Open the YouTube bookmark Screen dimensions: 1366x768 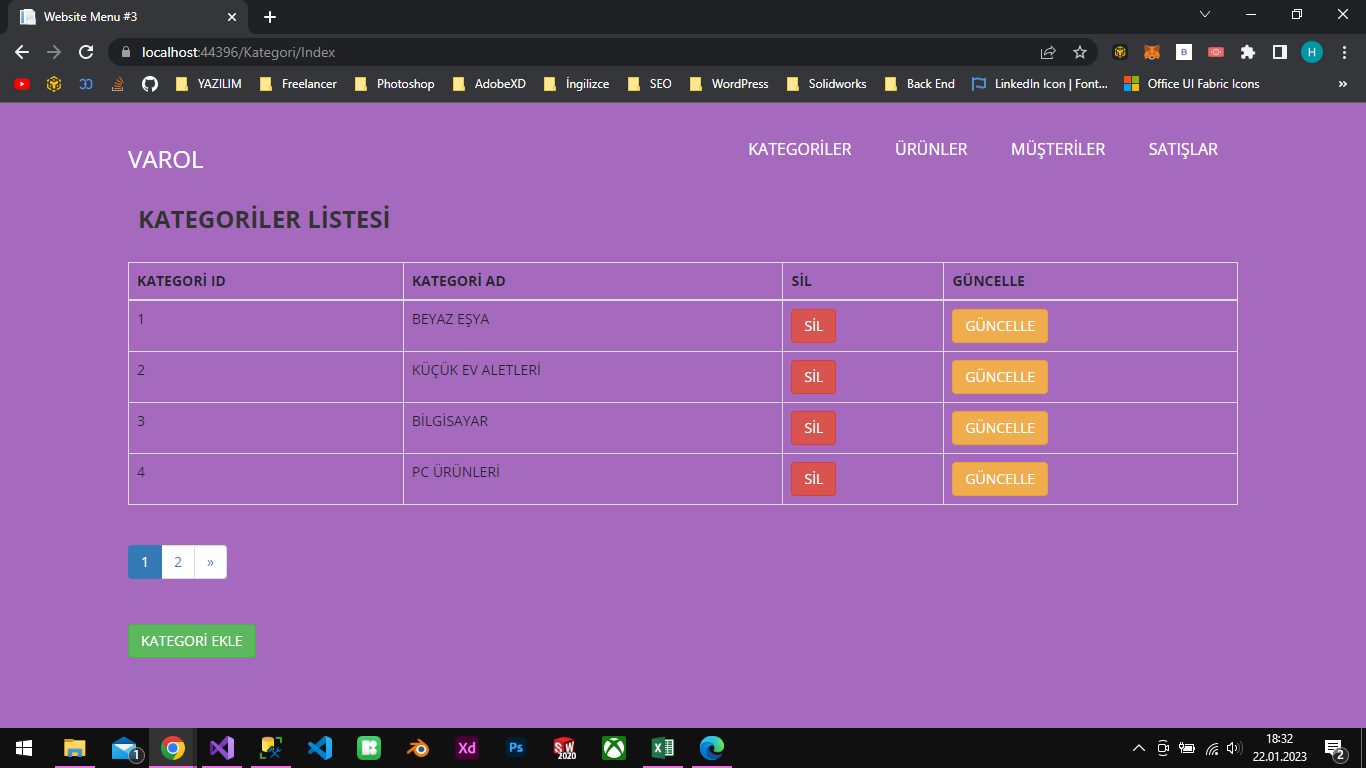(x=20, y=84)
